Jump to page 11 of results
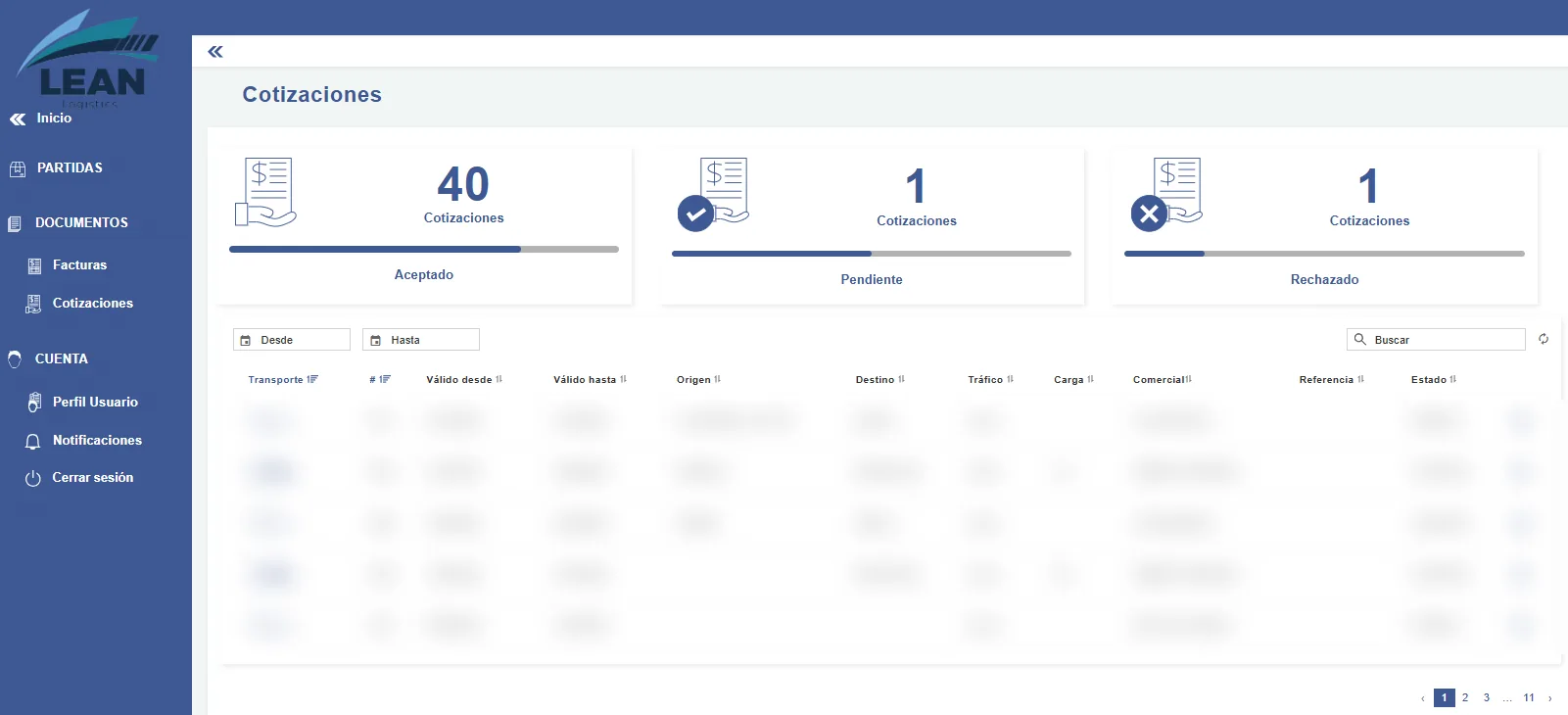This screenshot has height=715, width=1568. point(1529,697)
